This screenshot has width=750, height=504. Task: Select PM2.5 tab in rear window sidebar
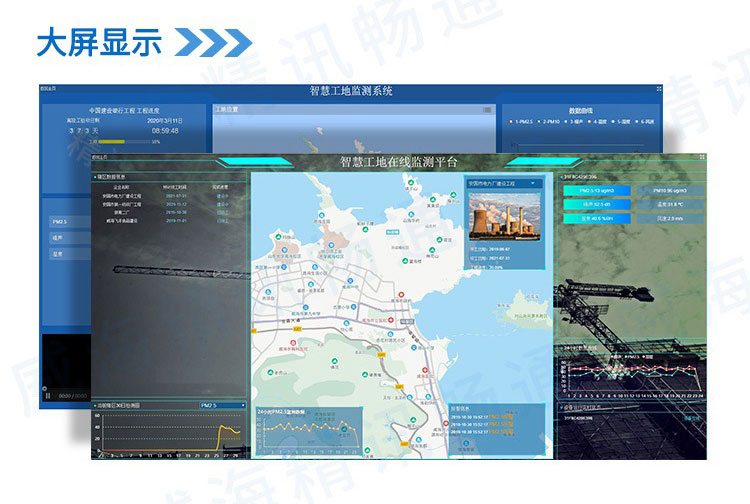tap(70, 222)
